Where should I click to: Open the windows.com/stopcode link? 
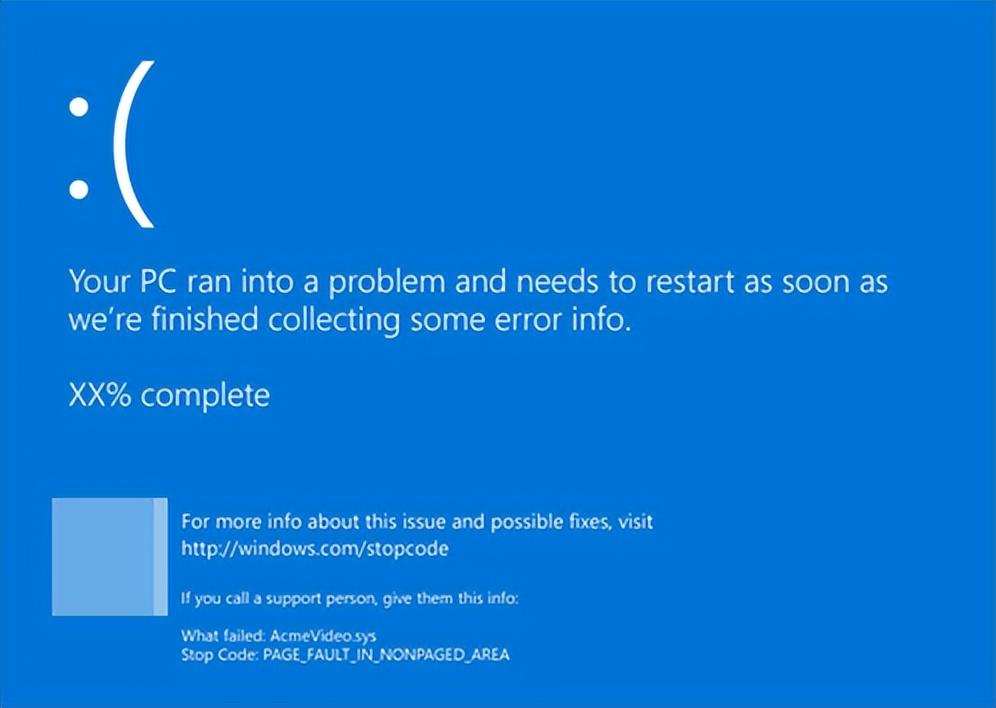pos(314,549)
